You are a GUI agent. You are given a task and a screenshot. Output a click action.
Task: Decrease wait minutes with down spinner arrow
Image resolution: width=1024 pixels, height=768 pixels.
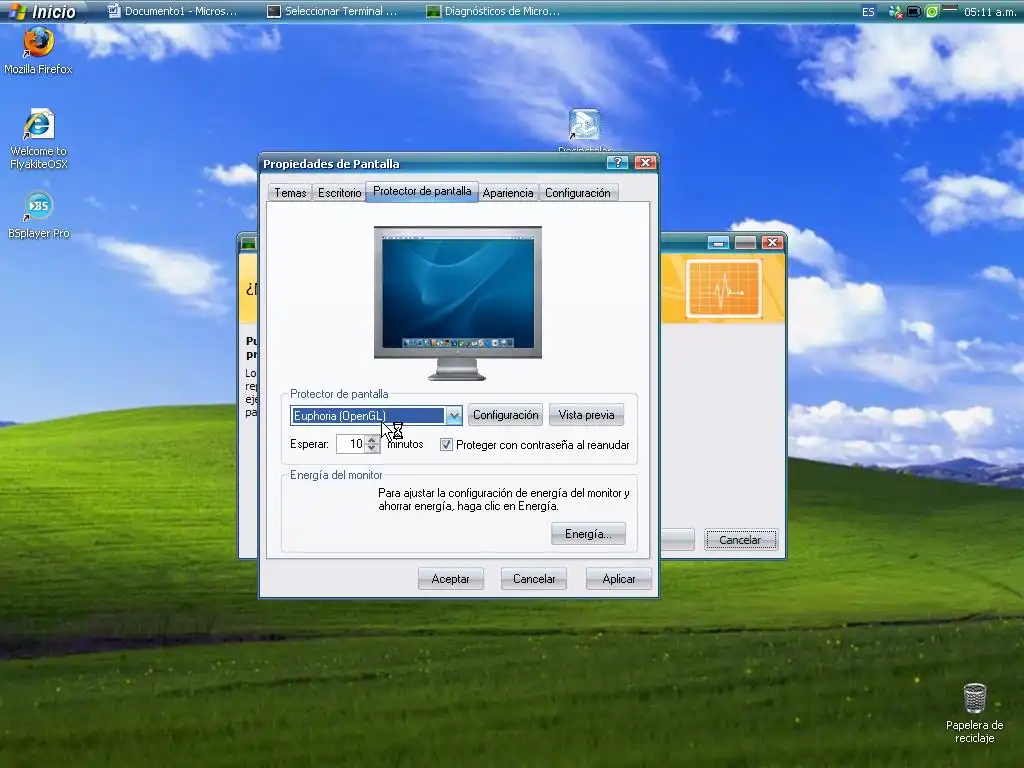[372, 449]
